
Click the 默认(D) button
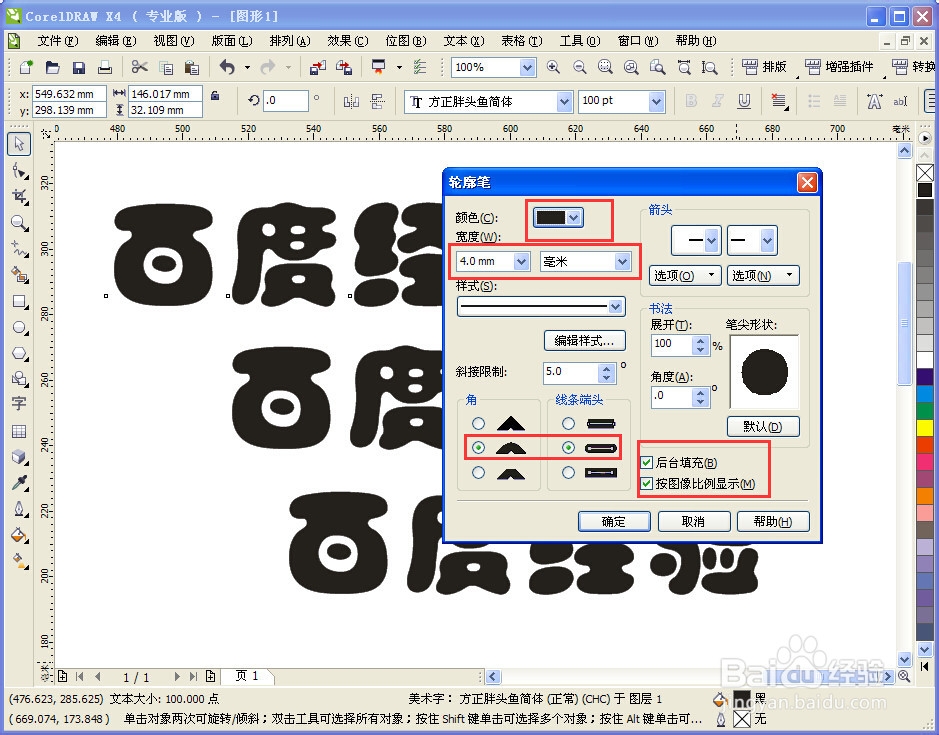(763, 427)
